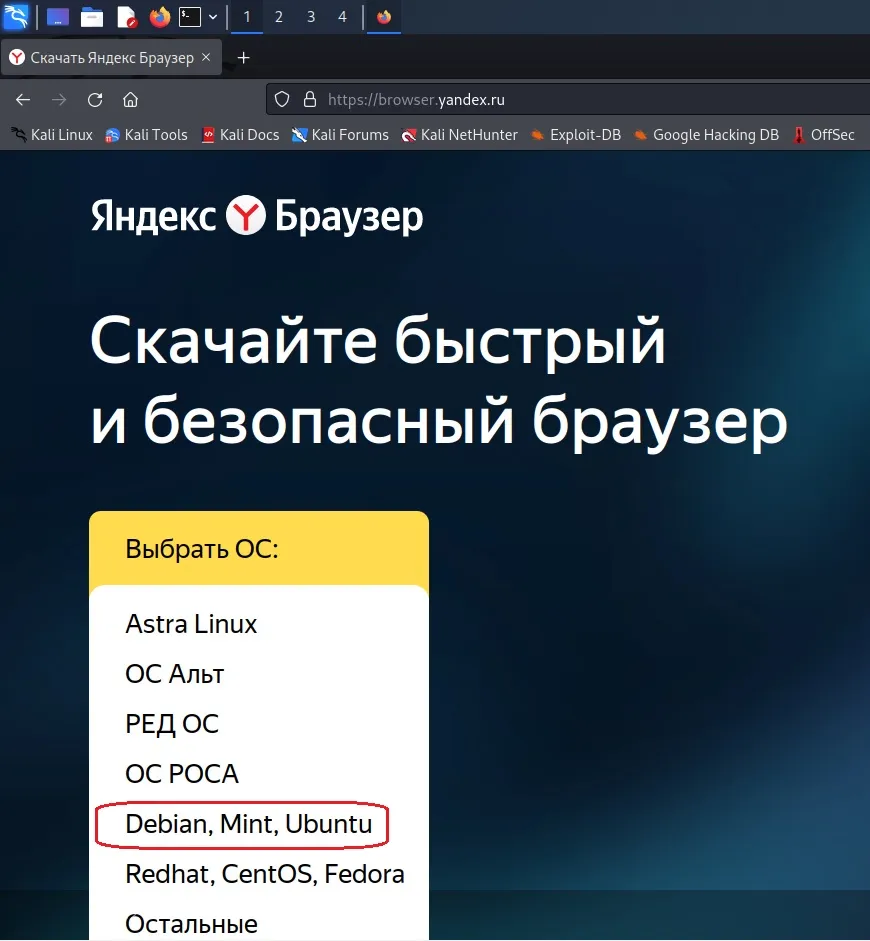Viewport: 870px width, 941px height.
Task: Choose РЕД ОС from the OS list
Action: click(x=172, y=724)
